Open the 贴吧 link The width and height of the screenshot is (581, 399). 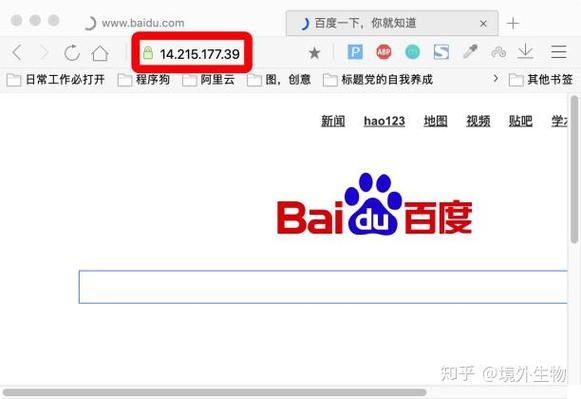click(x=521, y=121)
